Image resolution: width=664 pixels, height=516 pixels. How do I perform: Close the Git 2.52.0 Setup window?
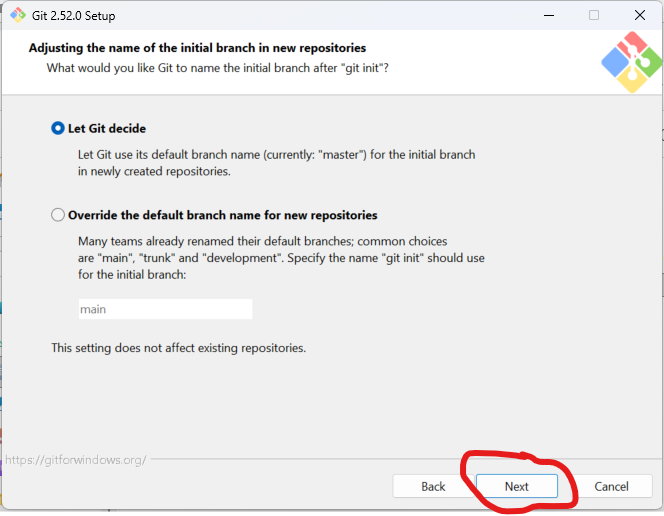[640, 16]
